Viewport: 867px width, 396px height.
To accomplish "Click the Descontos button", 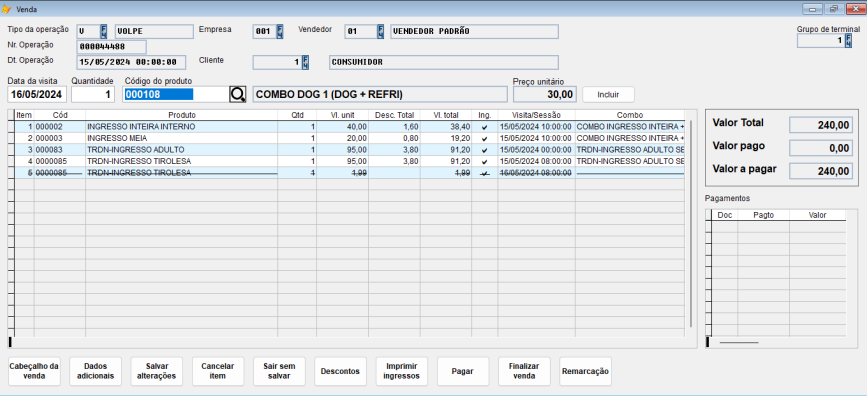I will [x=340, y=371].
